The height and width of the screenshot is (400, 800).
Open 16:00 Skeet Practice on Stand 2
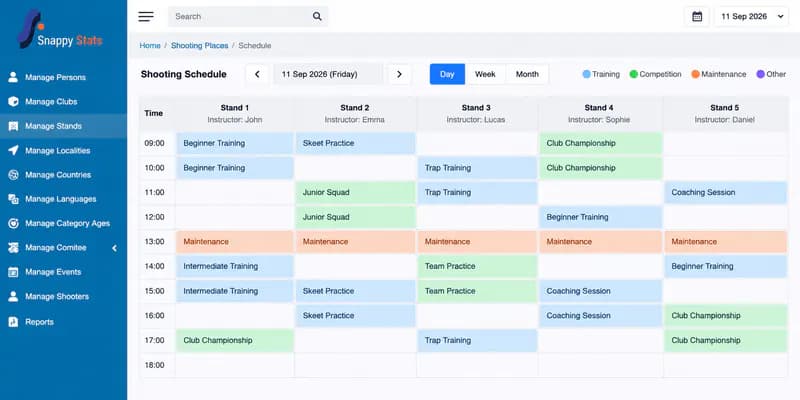point(356,315)
